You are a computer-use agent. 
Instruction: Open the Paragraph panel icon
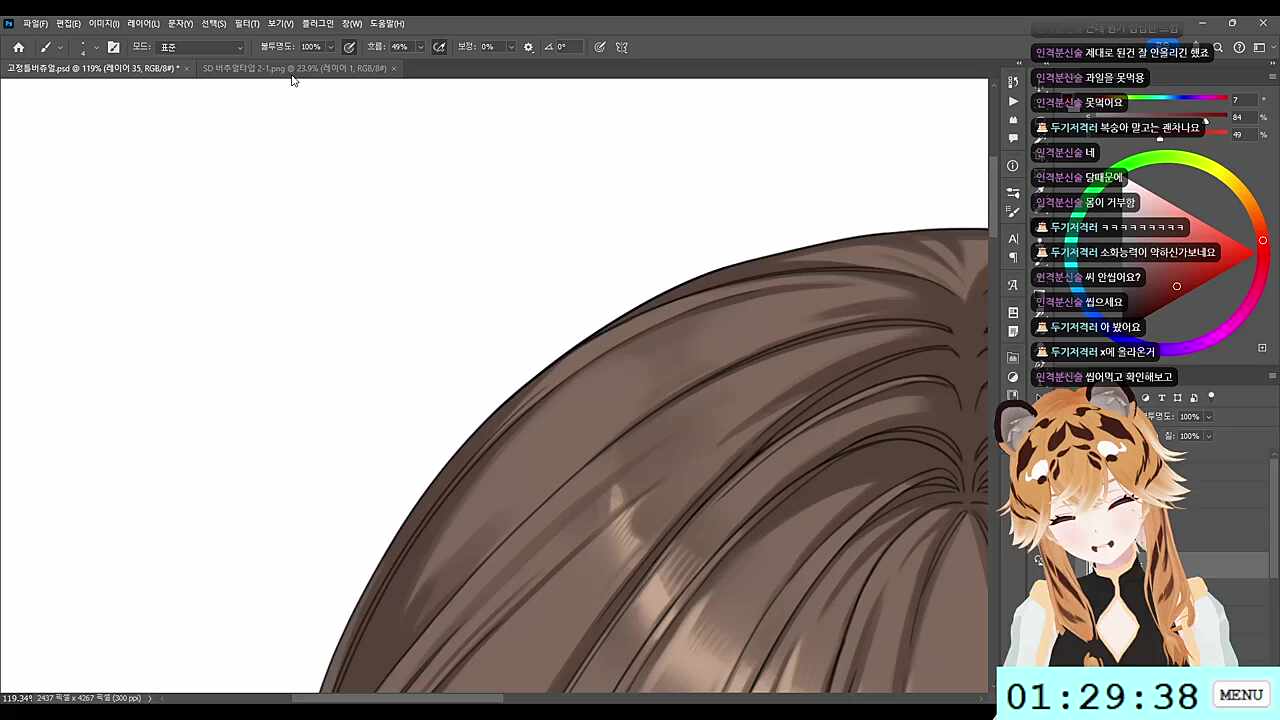(1013, 258)
